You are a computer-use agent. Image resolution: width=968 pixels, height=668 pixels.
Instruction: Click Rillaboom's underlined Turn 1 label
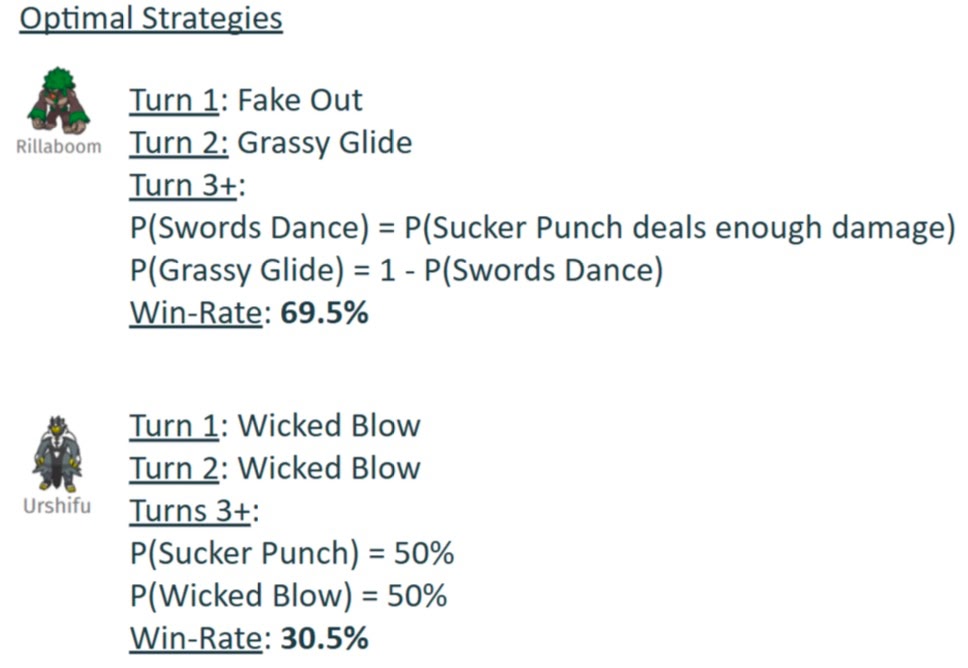[173, 101]
